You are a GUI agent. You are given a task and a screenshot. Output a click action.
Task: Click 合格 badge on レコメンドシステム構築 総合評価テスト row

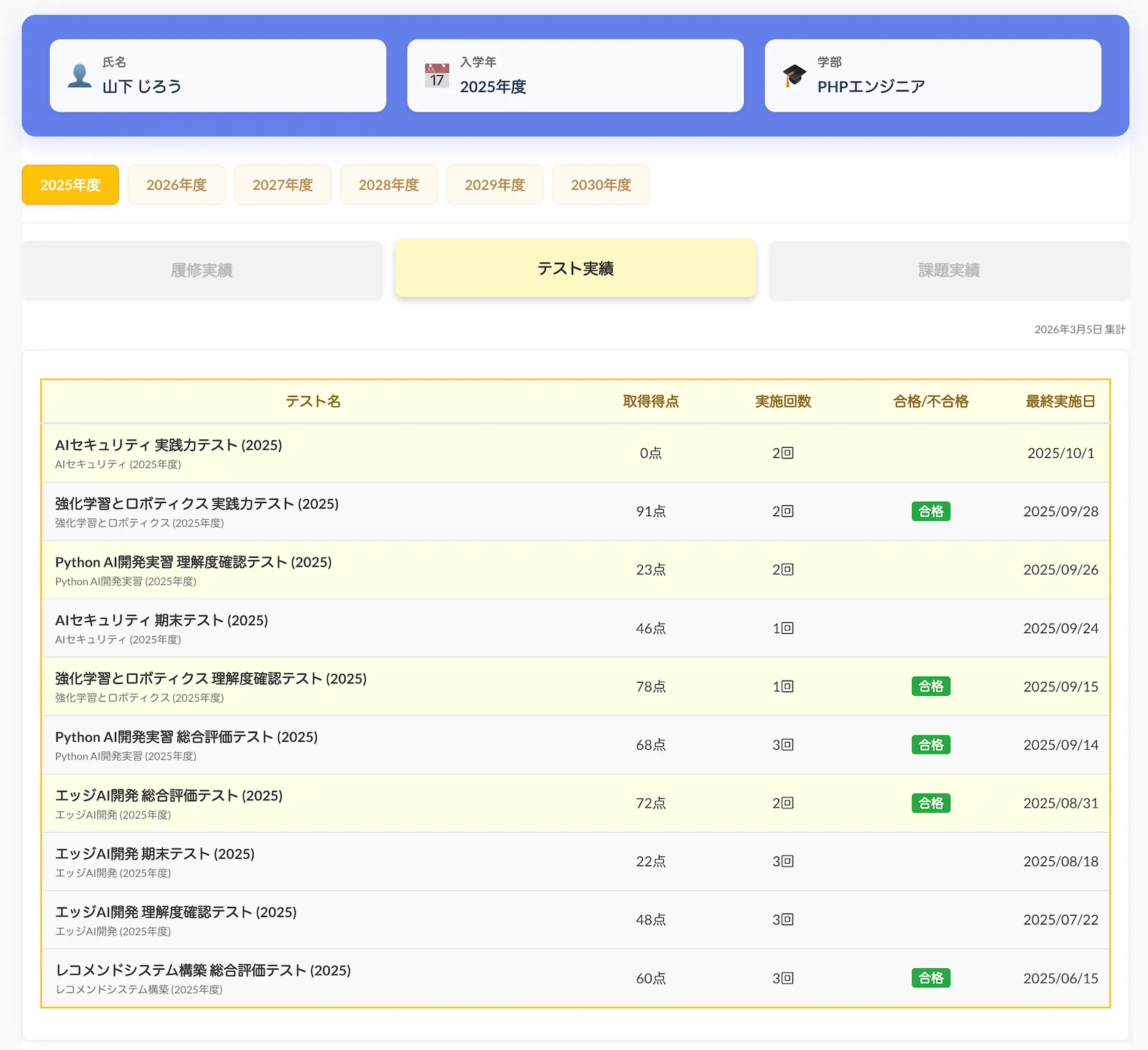click(x=930, y=978)
